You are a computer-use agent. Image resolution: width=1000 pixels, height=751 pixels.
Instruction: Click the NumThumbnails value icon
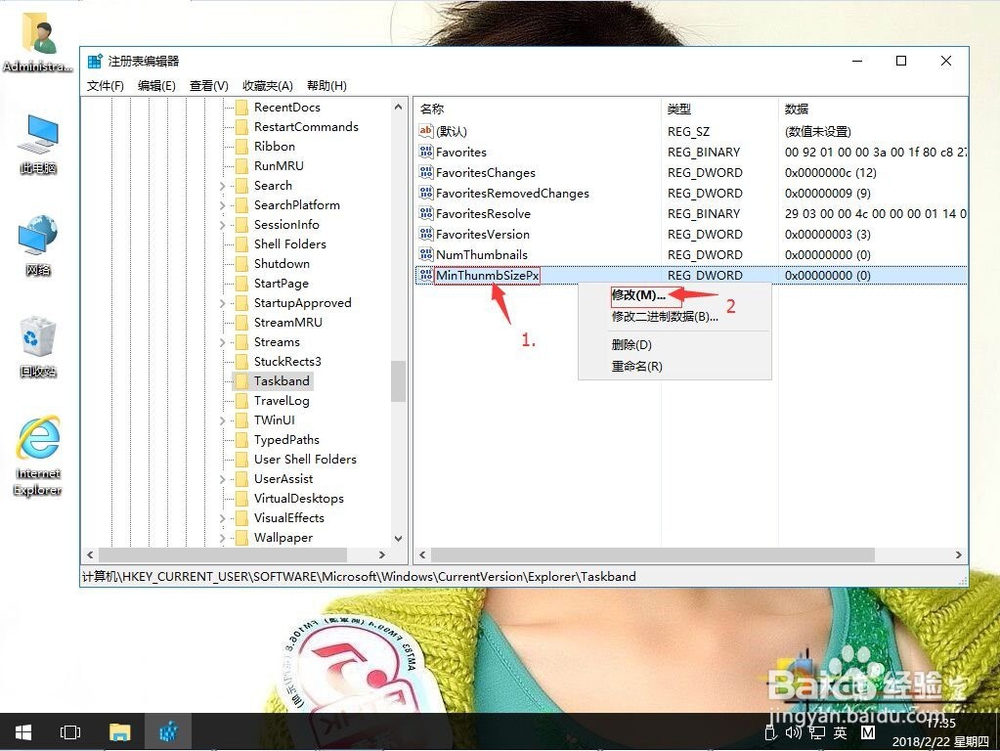click(x=425, y=254)
